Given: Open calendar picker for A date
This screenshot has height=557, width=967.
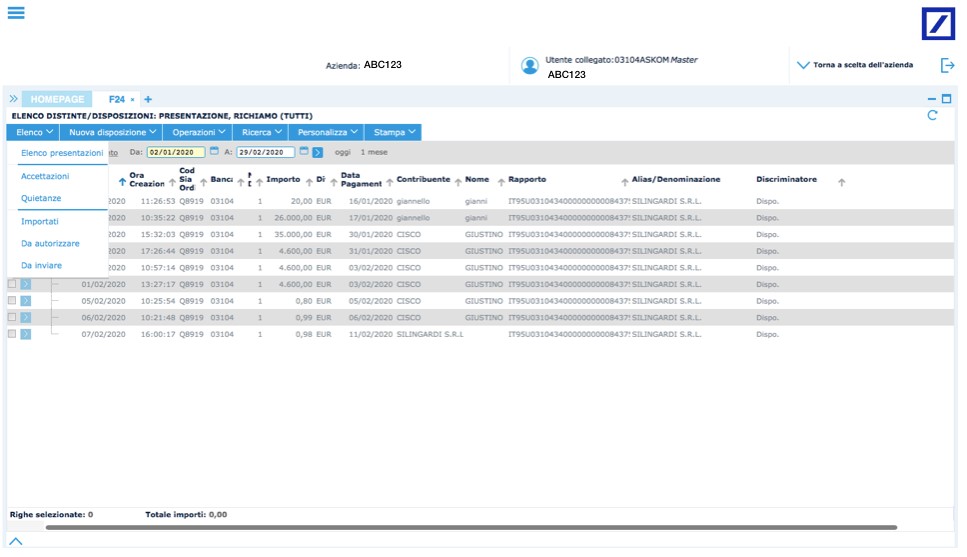Looking at the screenshot, I should 303,151.
